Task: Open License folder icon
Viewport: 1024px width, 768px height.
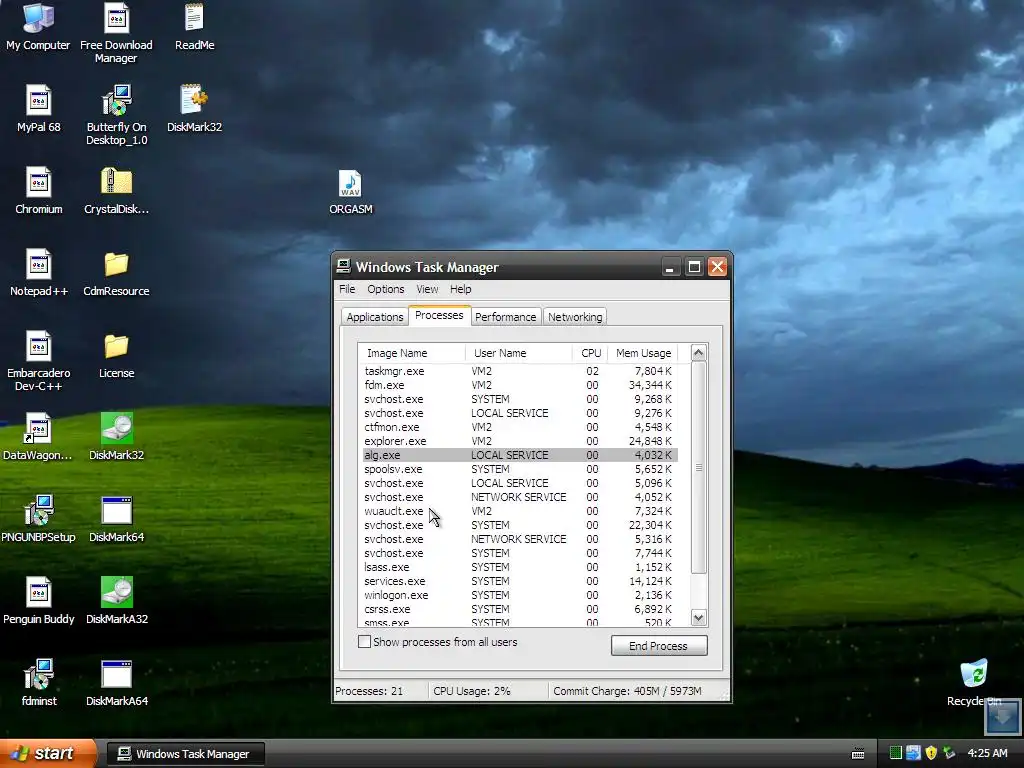Action: point(116,355)
